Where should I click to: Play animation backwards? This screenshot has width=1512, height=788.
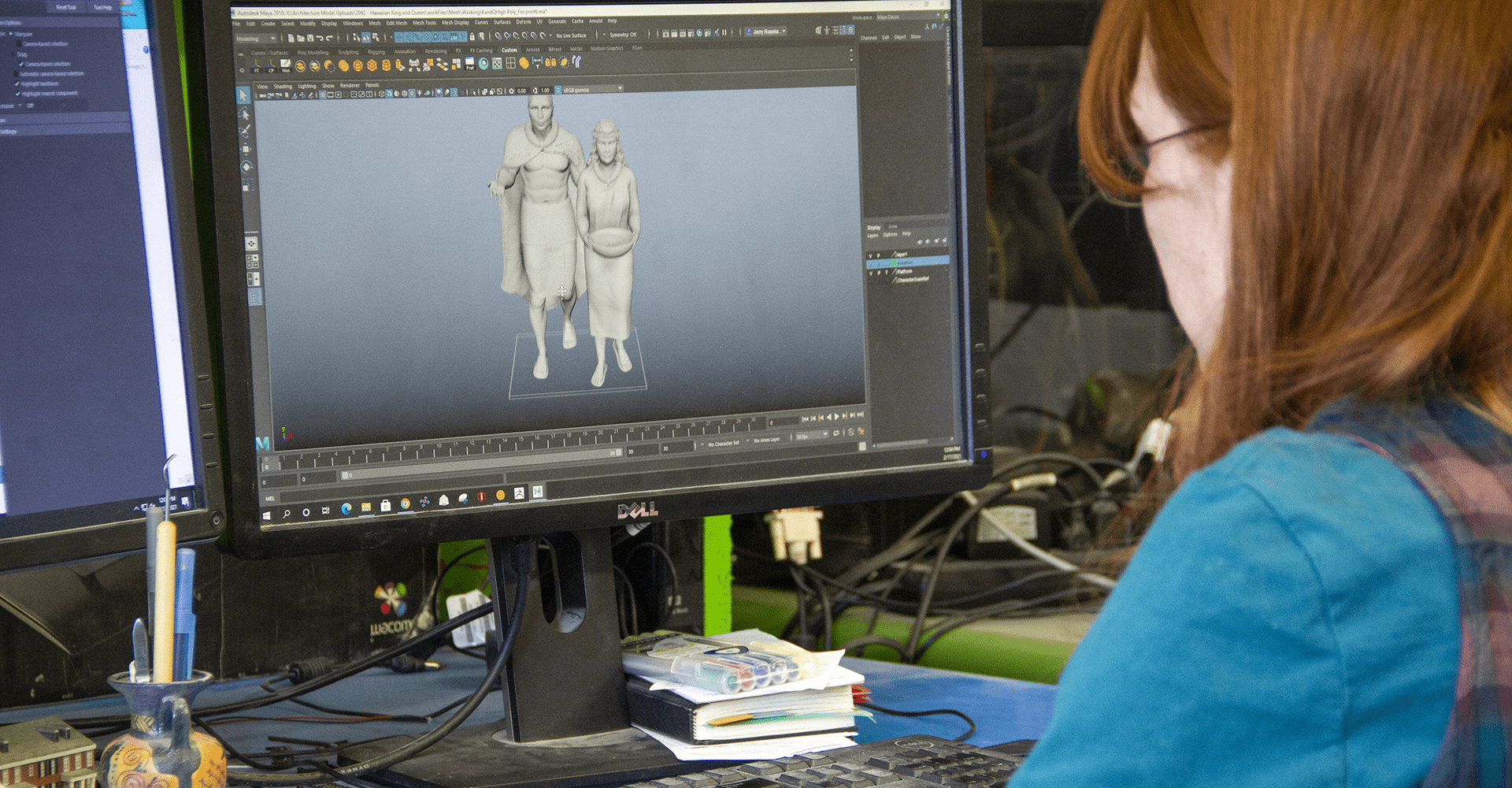[x=829, y=418]
